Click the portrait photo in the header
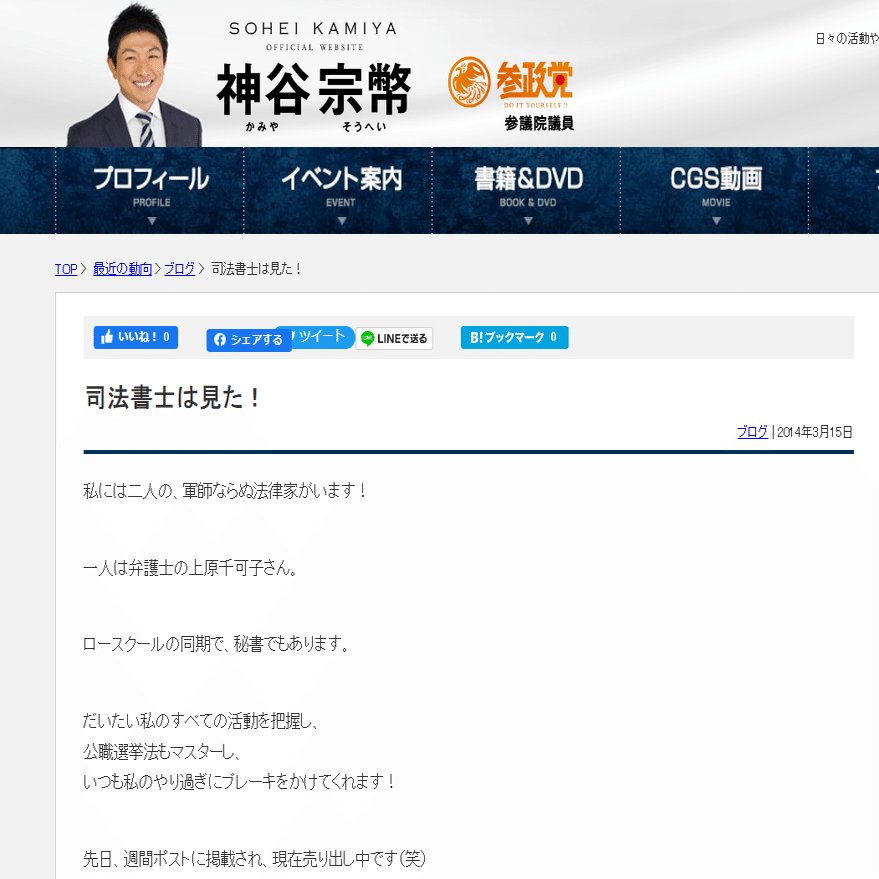 [135, 76]
